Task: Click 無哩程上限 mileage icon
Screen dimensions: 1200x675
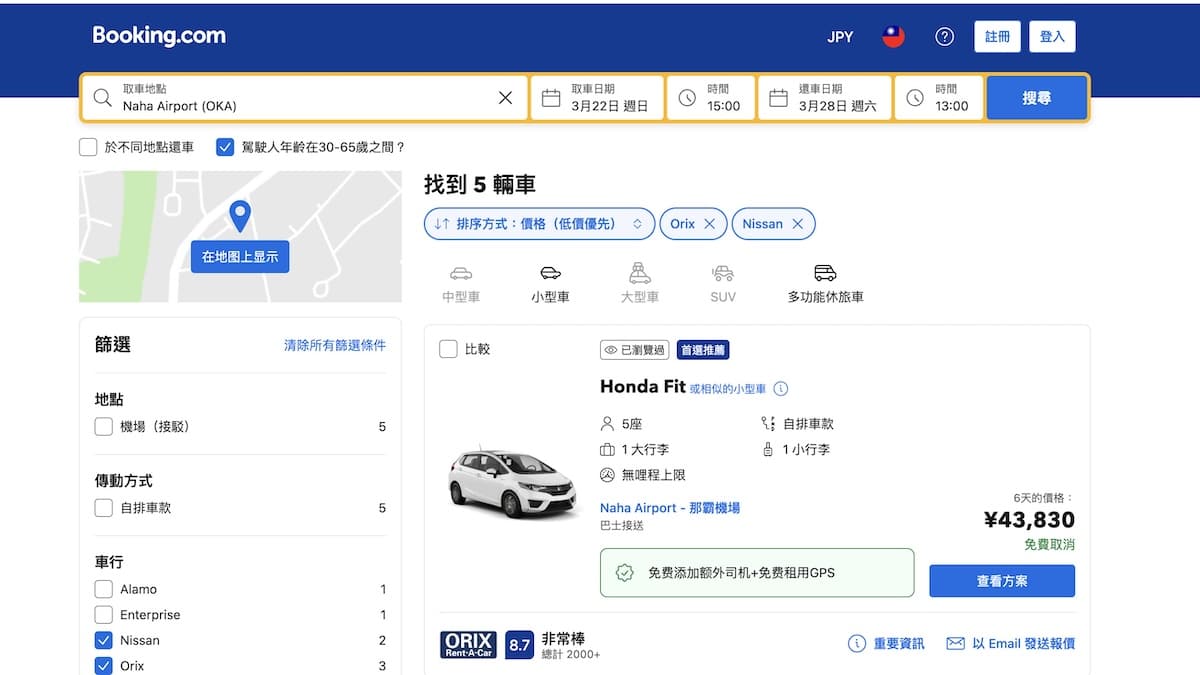Action: point(607,475)
